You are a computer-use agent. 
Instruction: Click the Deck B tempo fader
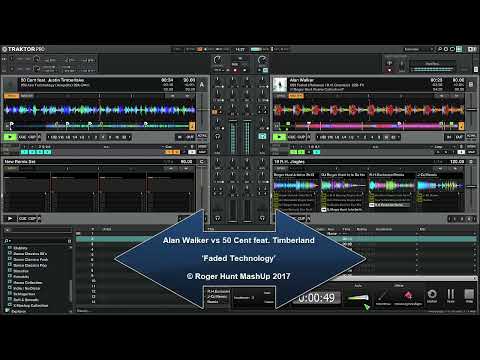click(x=471, y=109)
